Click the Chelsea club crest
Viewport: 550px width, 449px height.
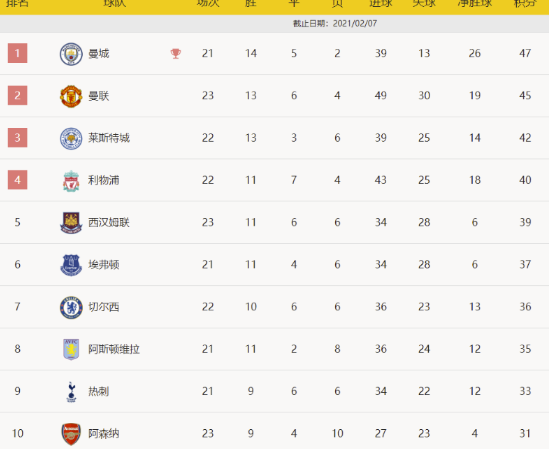tap(71, 307)
